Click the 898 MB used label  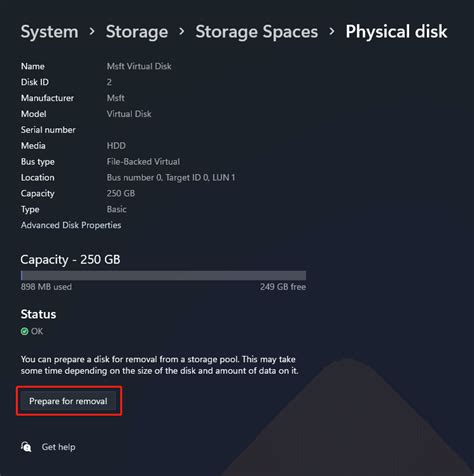click(x=46, y=287)
